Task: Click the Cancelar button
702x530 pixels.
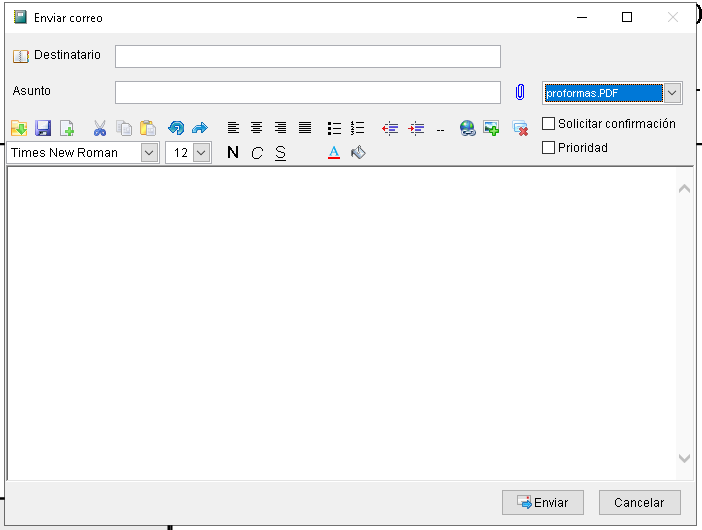Action: tap(640, 502)
